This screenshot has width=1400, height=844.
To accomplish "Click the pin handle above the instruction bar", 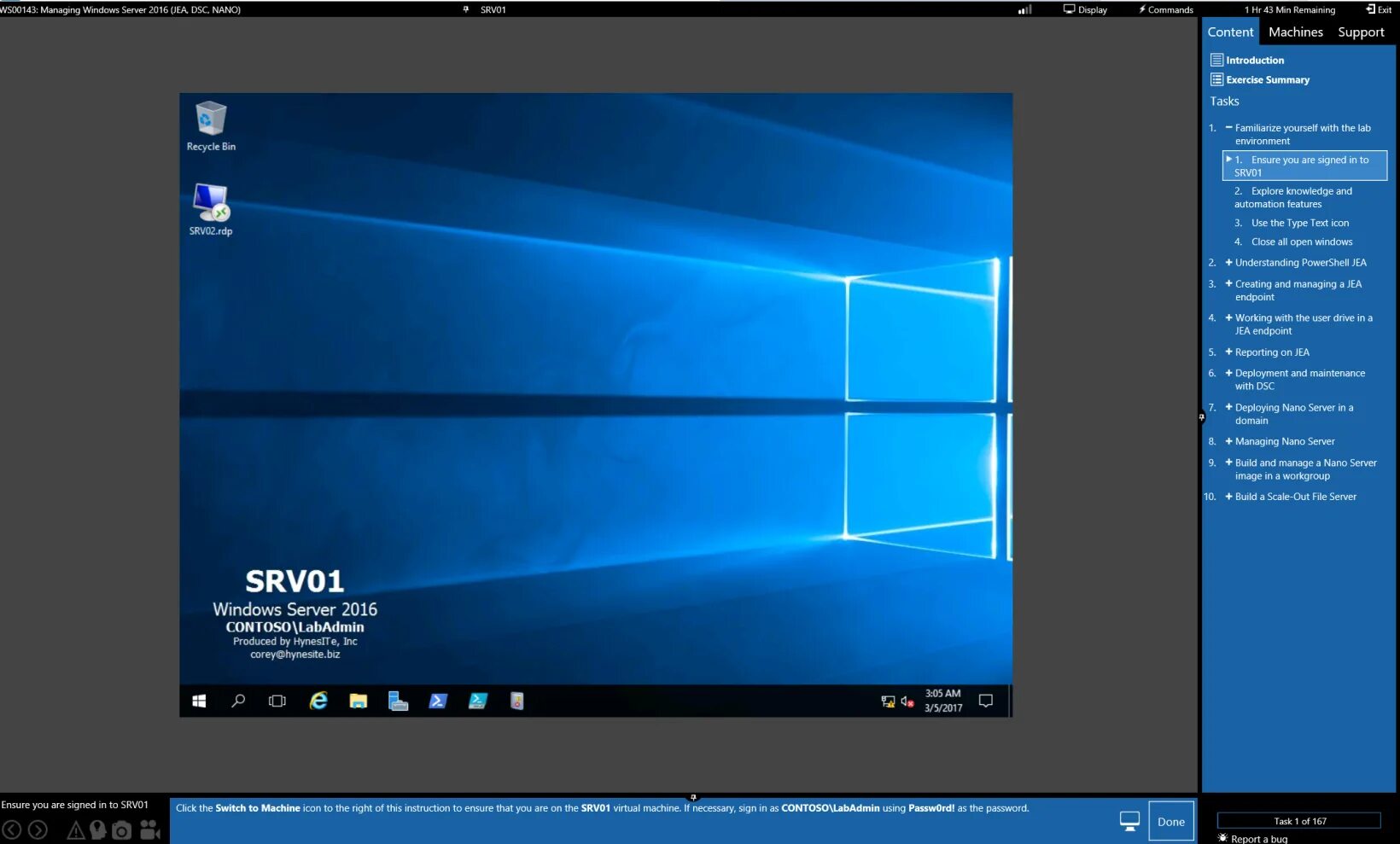I will click(x=693, y=797).
